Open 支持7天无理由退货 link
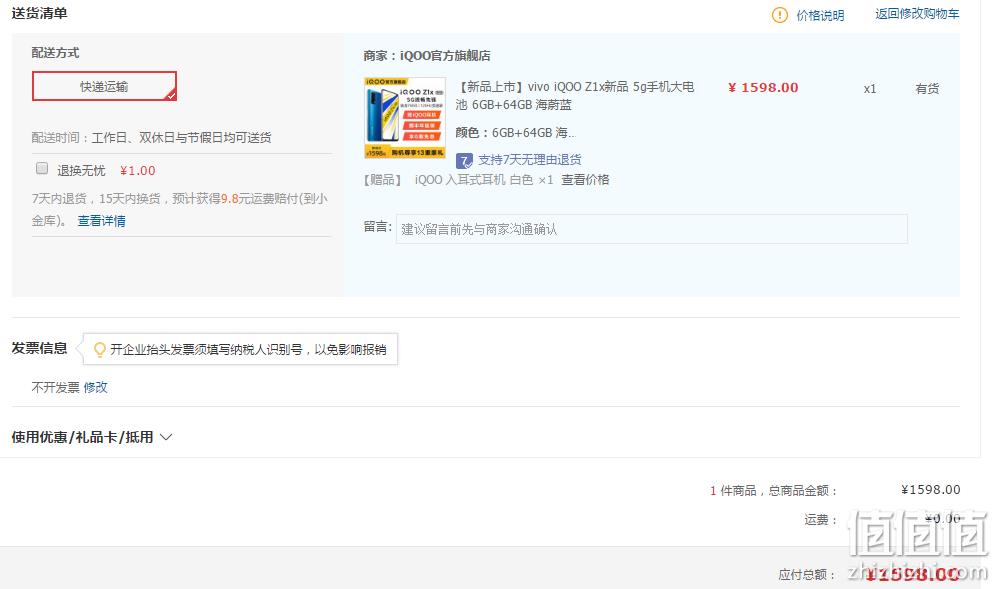 click(530, 160)
